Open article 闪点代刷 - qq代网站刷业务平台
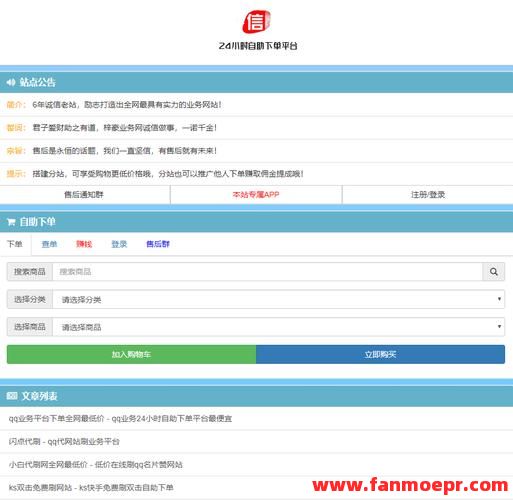The image size is (513, 500). click(64, 442)
